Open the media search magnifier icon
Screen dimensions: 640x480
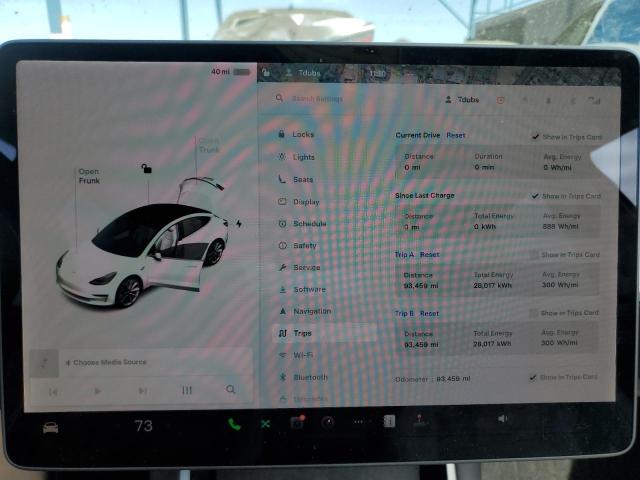tap(231, 389)
